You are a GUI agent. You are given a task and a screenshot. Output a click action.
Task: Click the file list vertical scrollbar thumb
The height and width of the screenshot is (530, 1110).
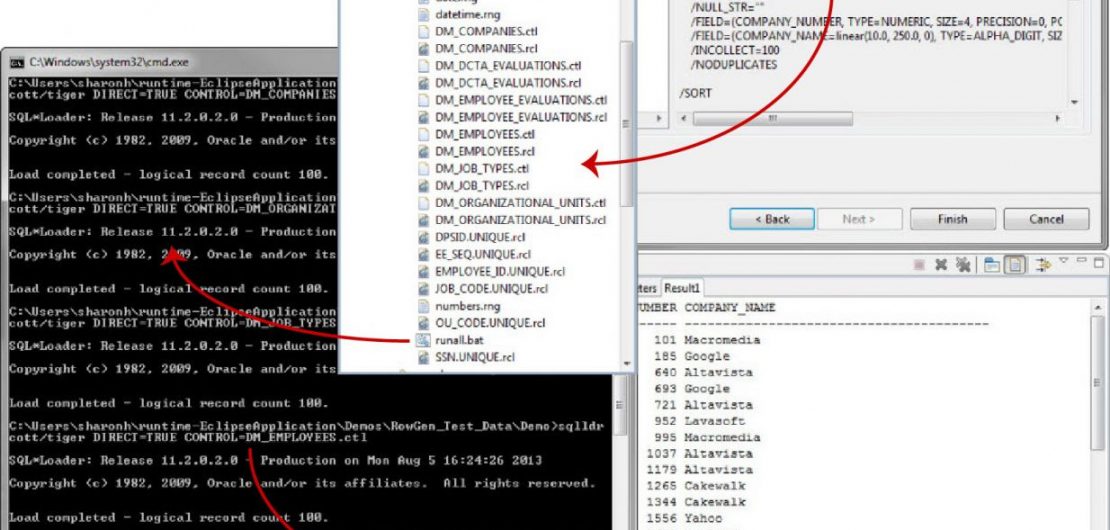click(626, 124)
